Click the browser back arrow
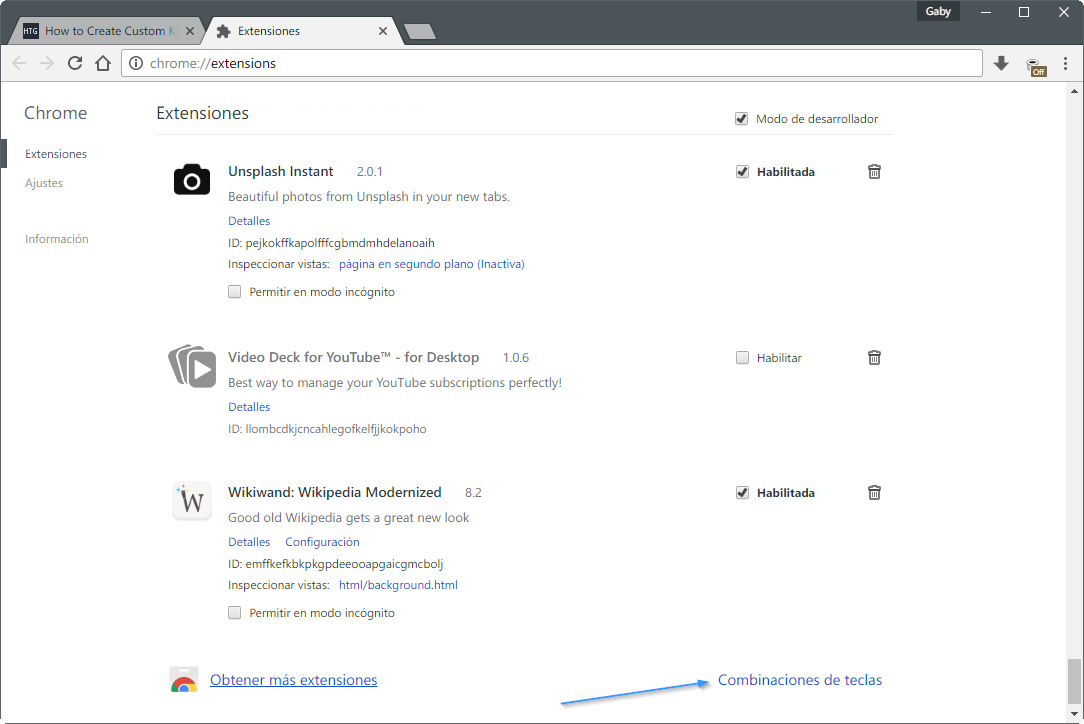This screenshot has width=1084, height=724. click(x=19, y=63)
